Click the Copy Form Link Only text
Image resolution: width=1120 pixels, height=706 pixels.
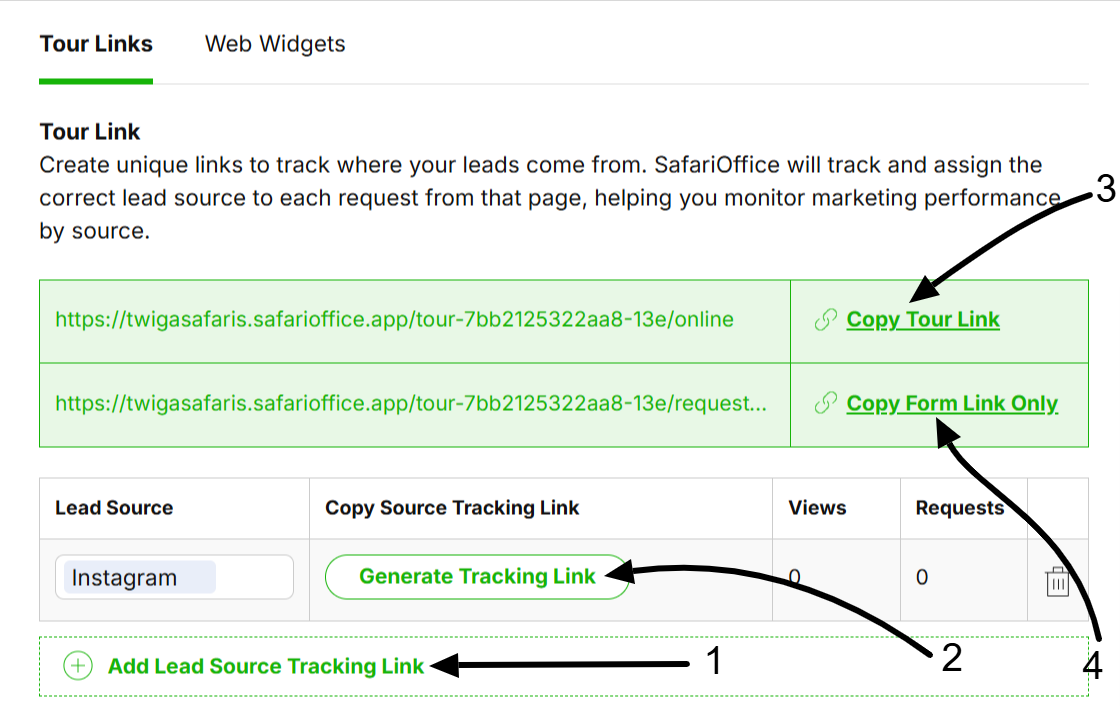pyautogui.click(x=951, y=403)
